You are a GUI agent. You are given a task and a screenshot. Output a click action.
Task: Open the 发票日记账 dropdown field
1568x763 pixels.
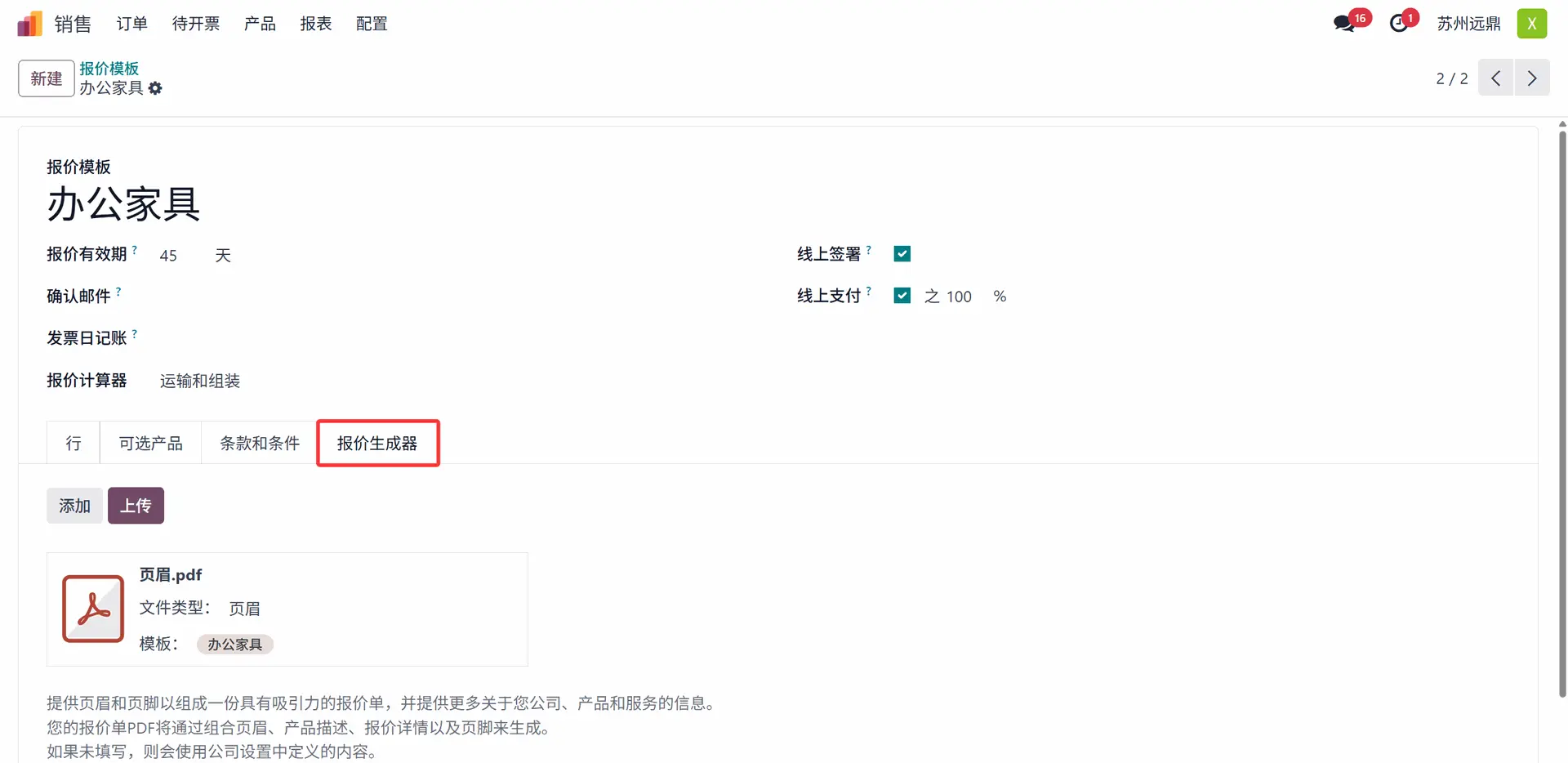[408, 338]
